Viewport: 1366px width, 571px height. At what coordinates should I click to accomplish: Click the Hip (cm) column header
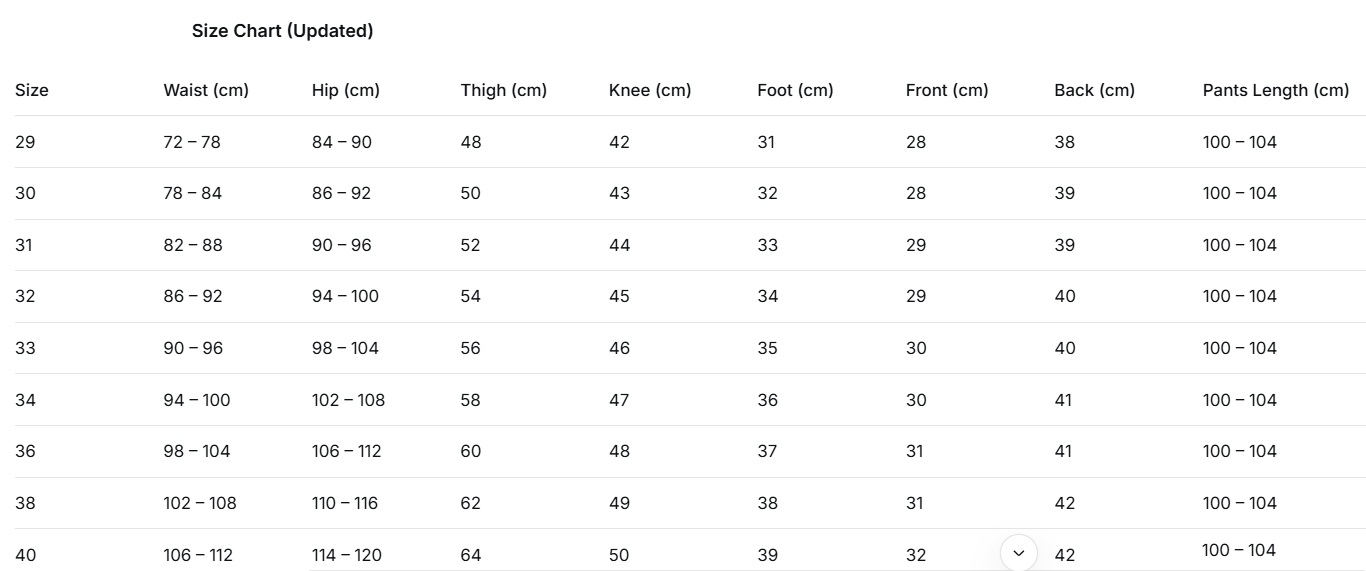tap(346, 90)
